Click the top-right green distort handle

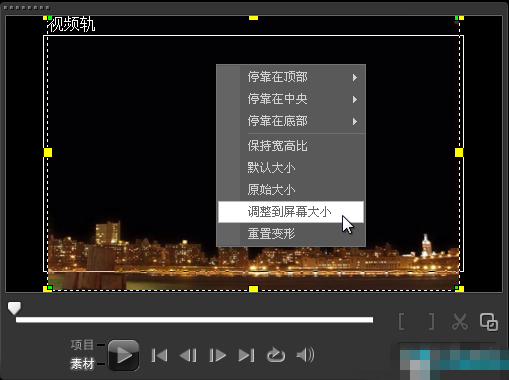[x=457, y=18]
